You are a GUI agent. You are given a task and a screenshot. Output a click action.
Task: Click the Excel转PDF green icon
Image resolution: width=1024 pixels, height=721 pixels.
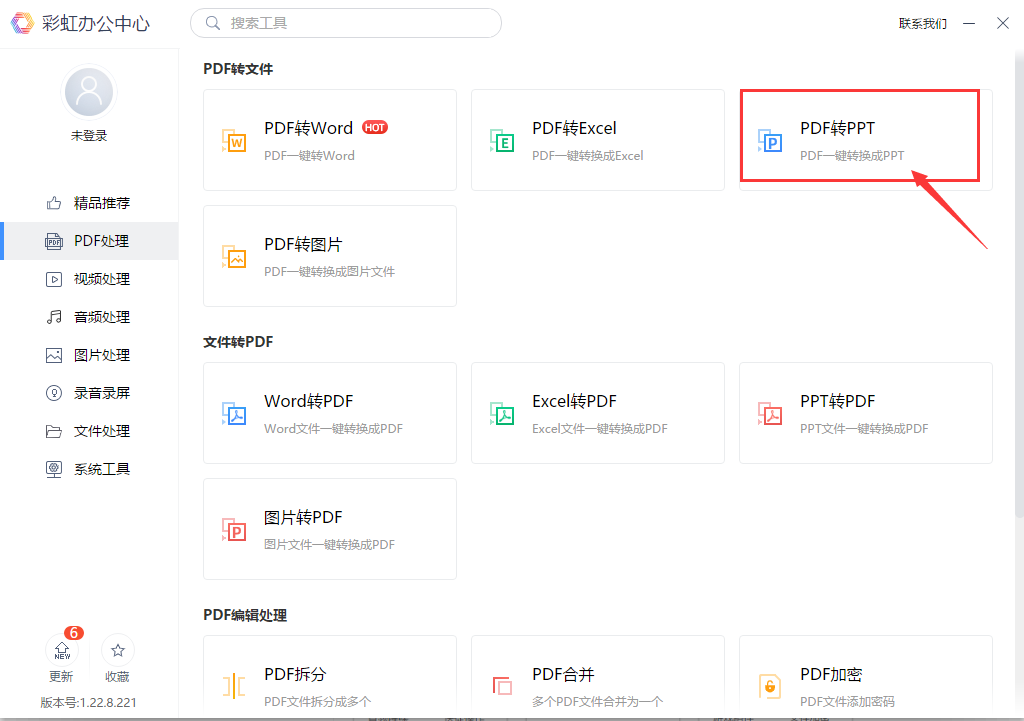(502, 413)
